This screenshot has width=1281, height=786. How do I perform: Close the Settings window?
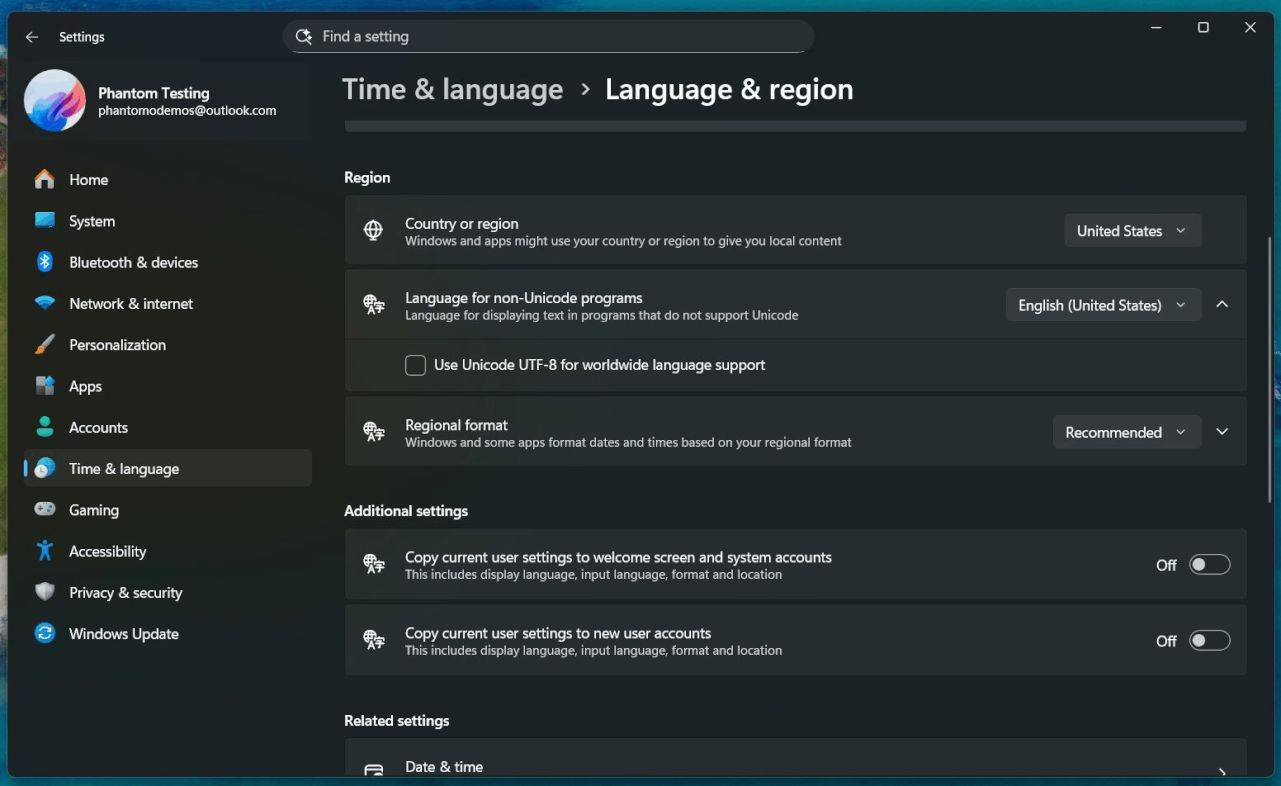1250,28
